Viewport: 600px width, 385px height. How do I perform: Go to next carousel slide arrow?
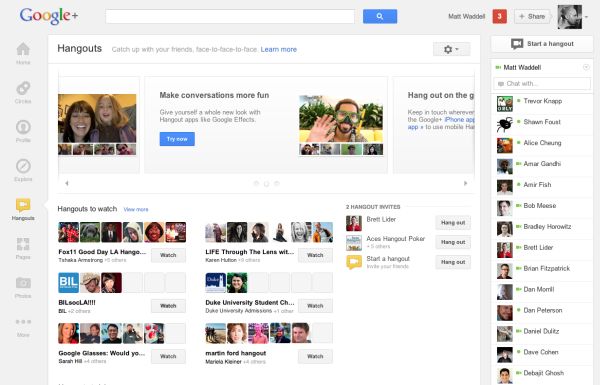(465, 183)
